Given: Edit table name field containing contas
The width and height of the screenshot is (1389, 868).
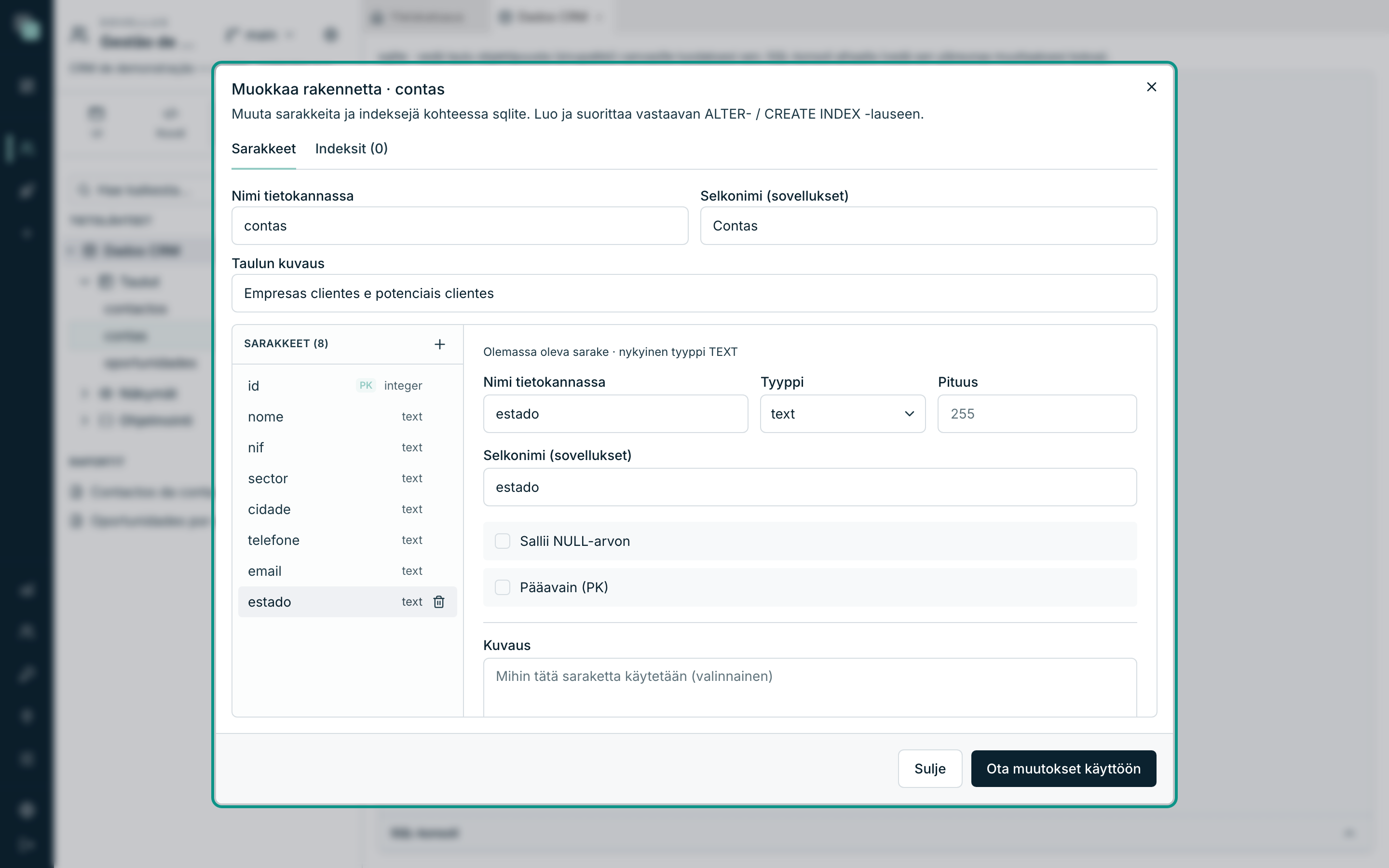Looking at the screenshot, I should click(x=460, y=226).
